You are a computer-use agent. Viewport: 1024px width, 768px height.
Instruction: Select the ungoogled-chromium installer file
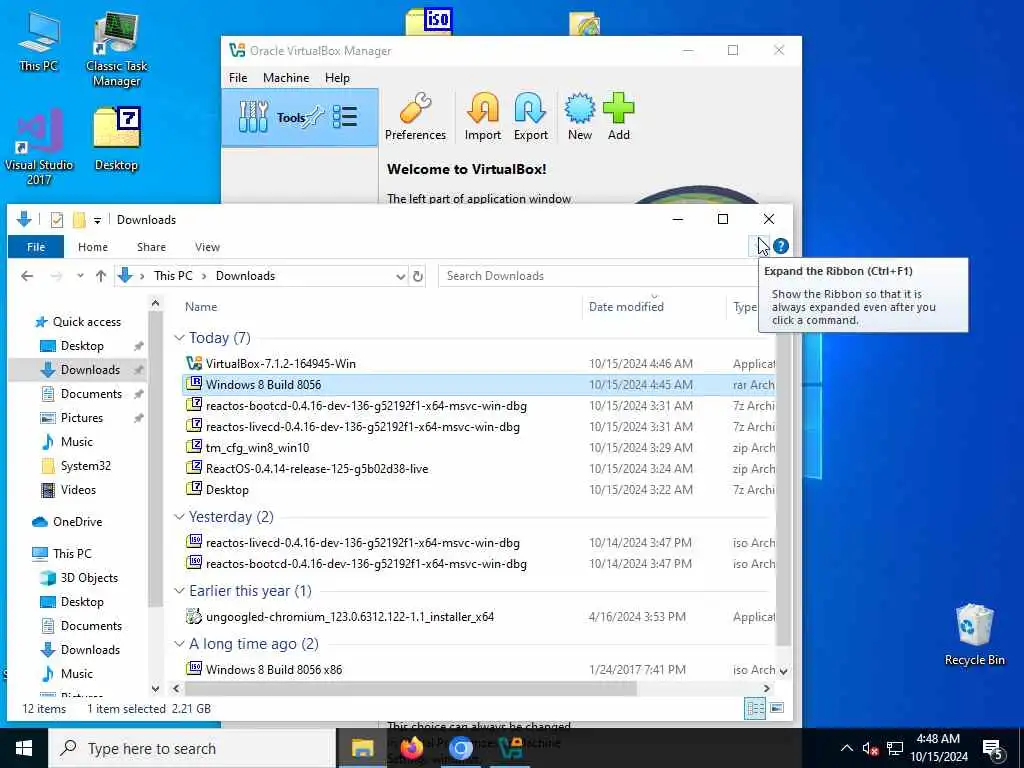click(x=349, y=616)
